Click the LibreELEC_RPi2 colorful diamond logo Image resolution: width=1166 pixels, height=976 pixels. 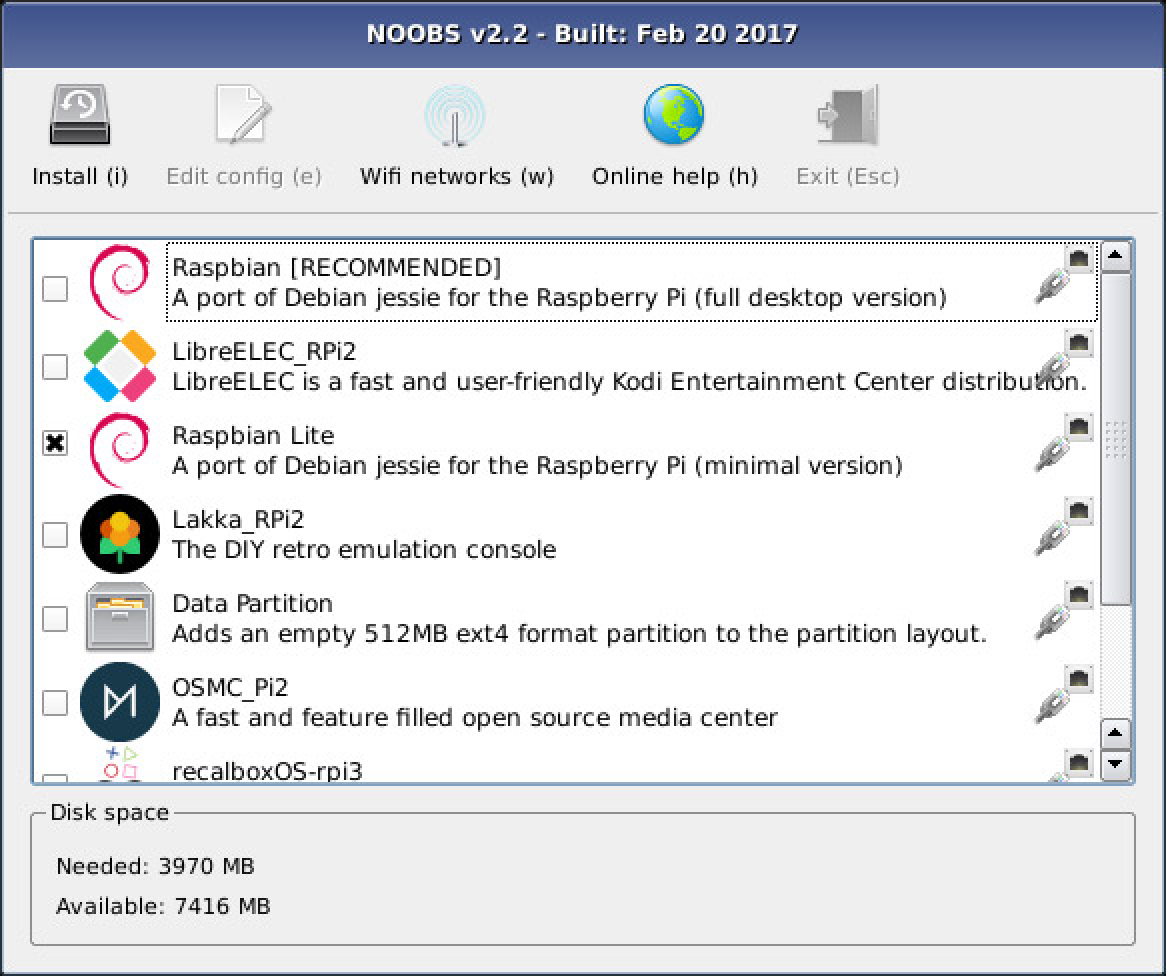120,366
